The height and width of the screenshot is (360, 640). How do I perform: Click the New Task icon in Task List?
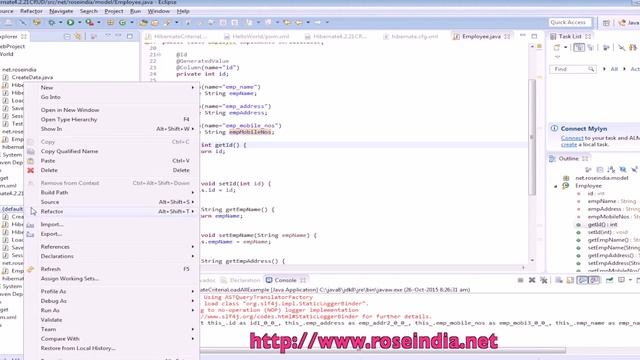point(556,47)
